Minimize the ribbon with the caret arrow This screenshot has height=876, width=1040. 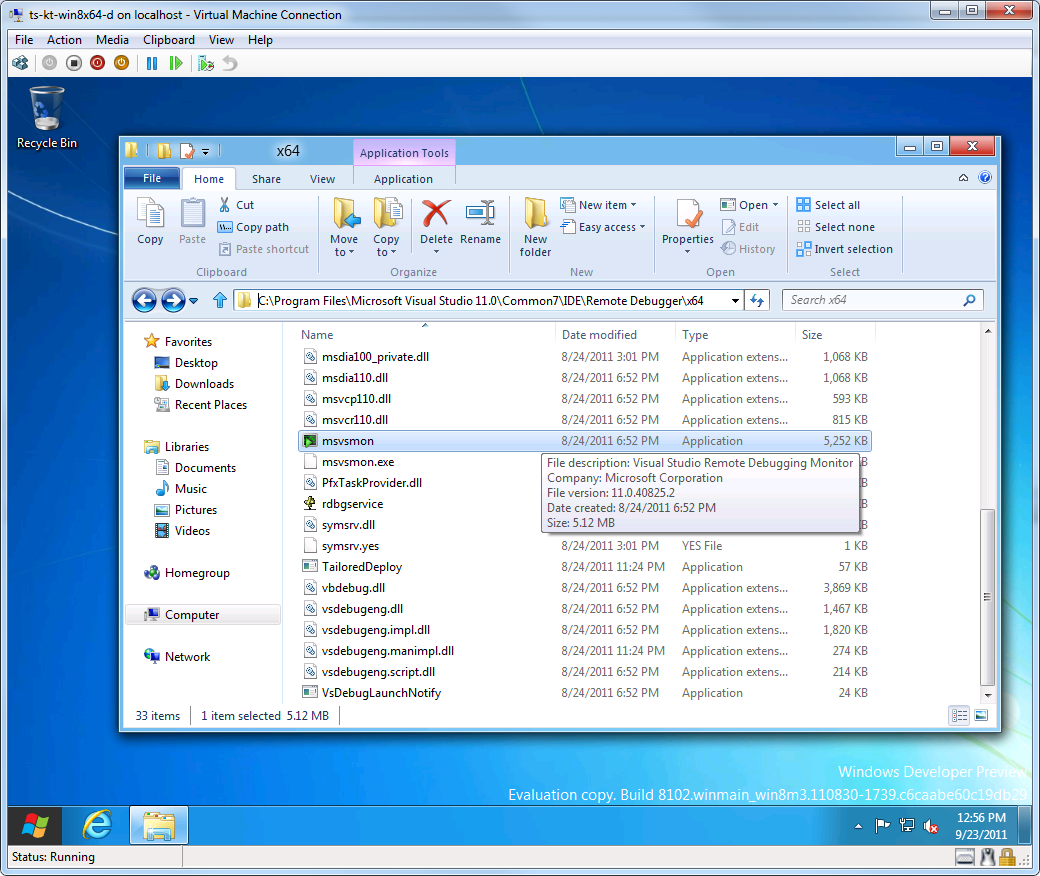(x=962, y=178)
